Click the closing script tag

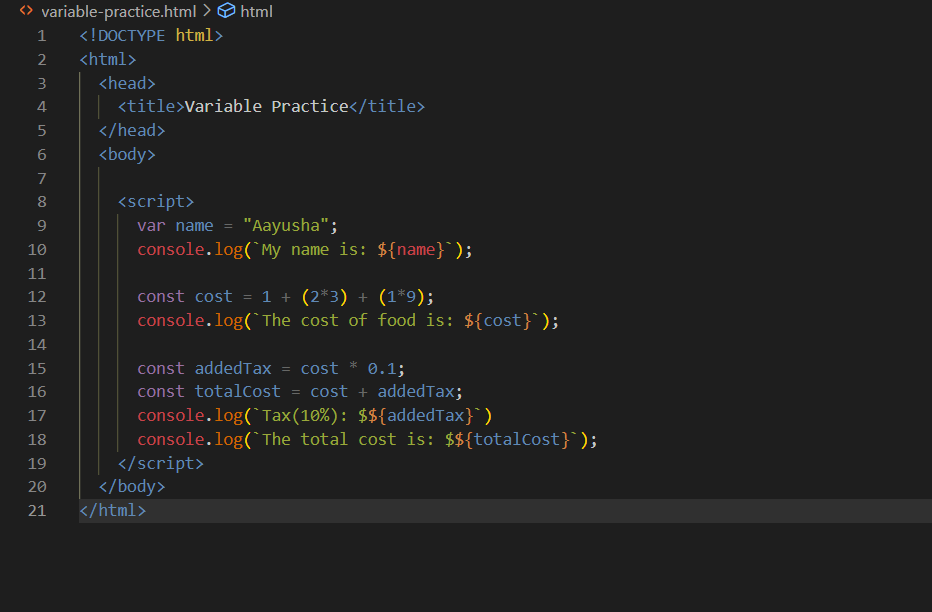tap(160, 463)
